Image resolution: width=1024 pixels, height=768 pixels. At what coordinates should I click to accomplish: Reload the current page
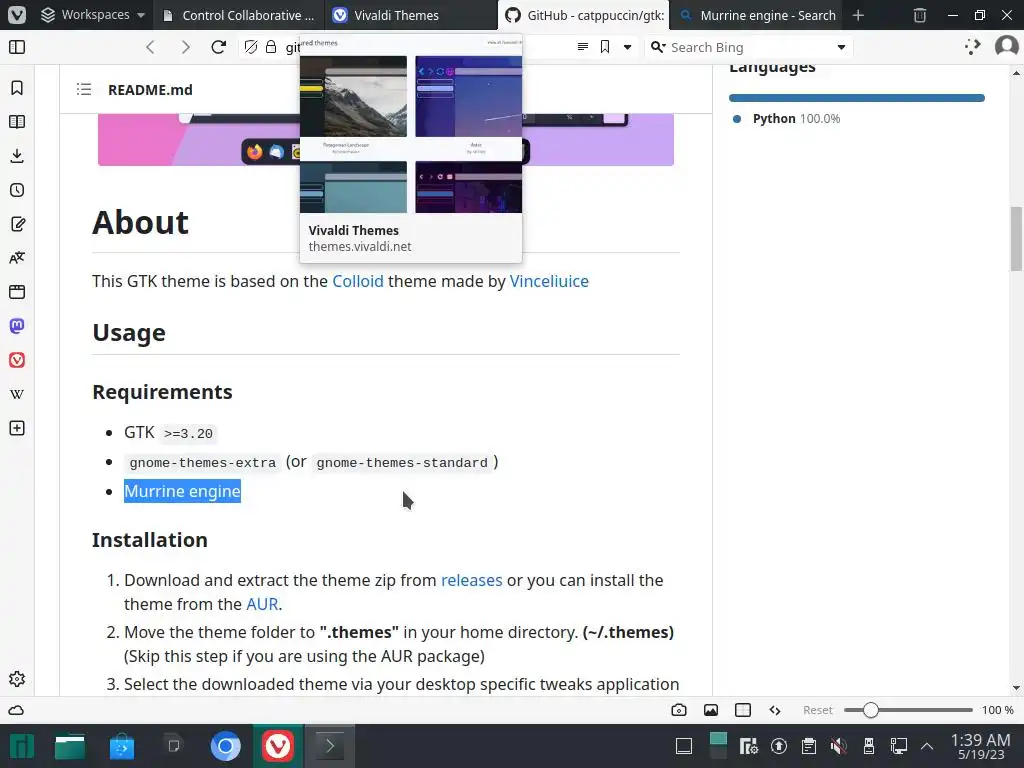coord(219,47)
